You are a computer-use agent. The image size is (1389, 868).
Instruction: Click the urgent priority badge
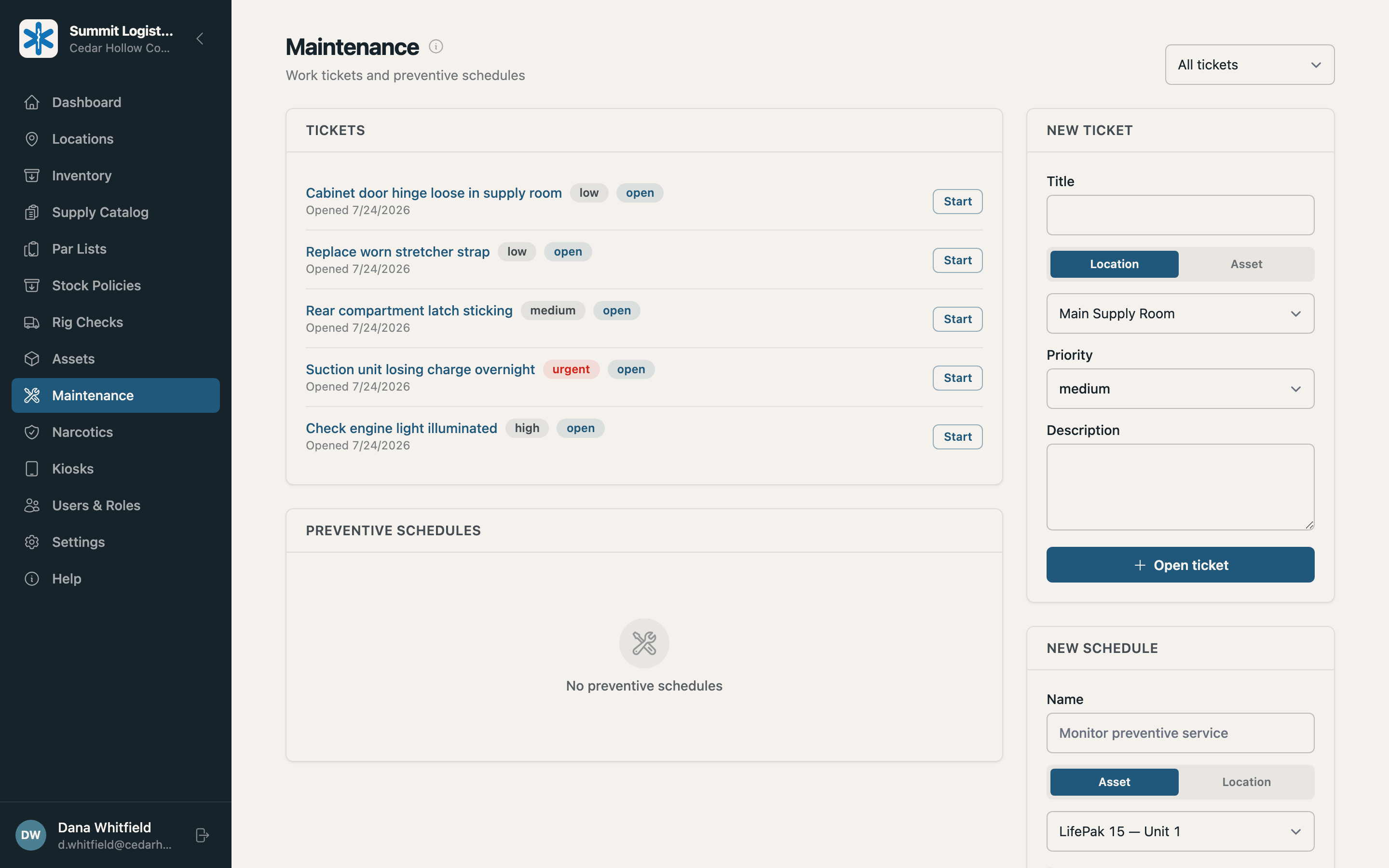click(x=571, y=370)
